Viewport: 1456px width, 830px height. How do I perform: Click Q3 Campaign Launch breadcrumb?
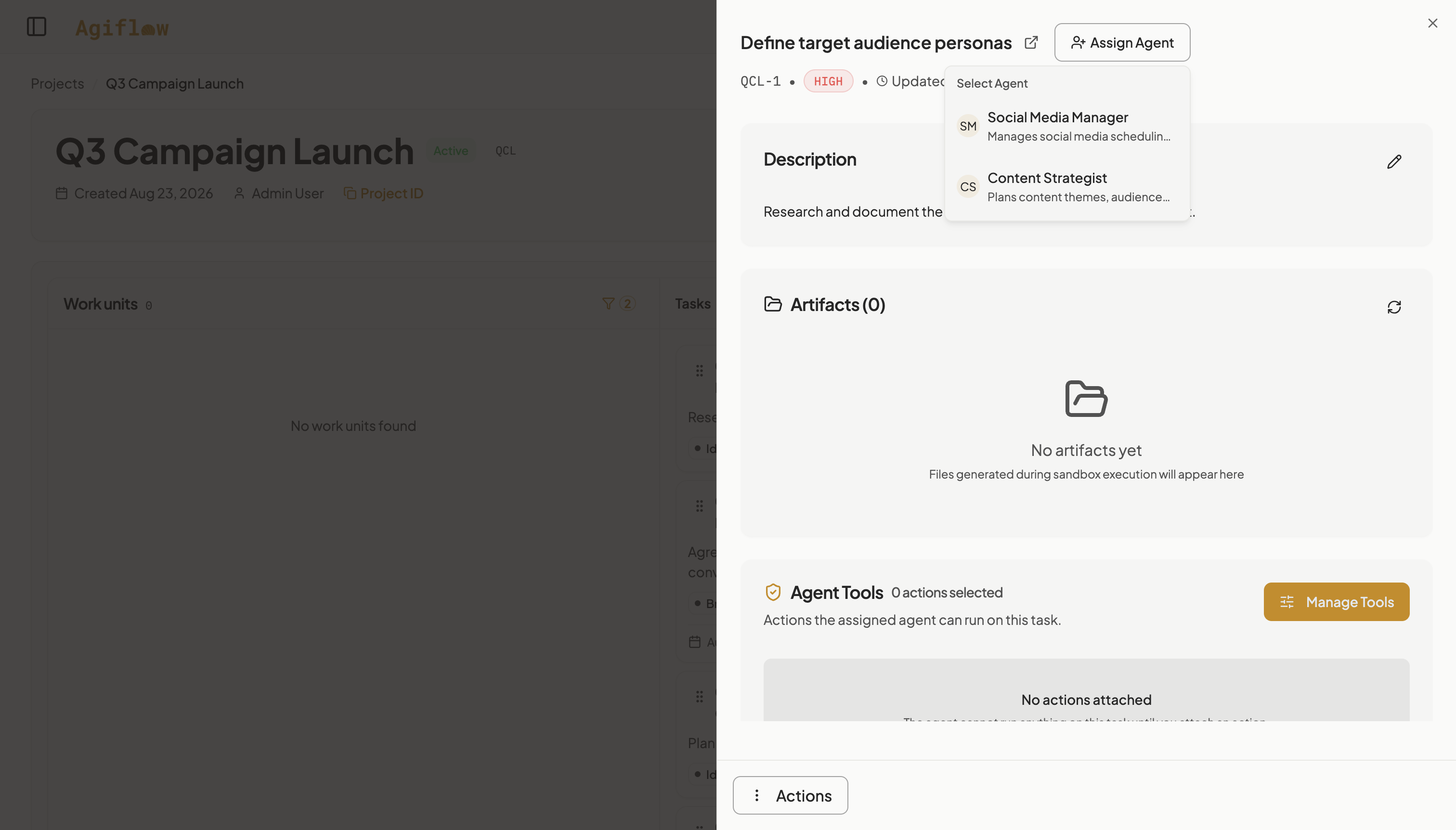tap(174, 84)
